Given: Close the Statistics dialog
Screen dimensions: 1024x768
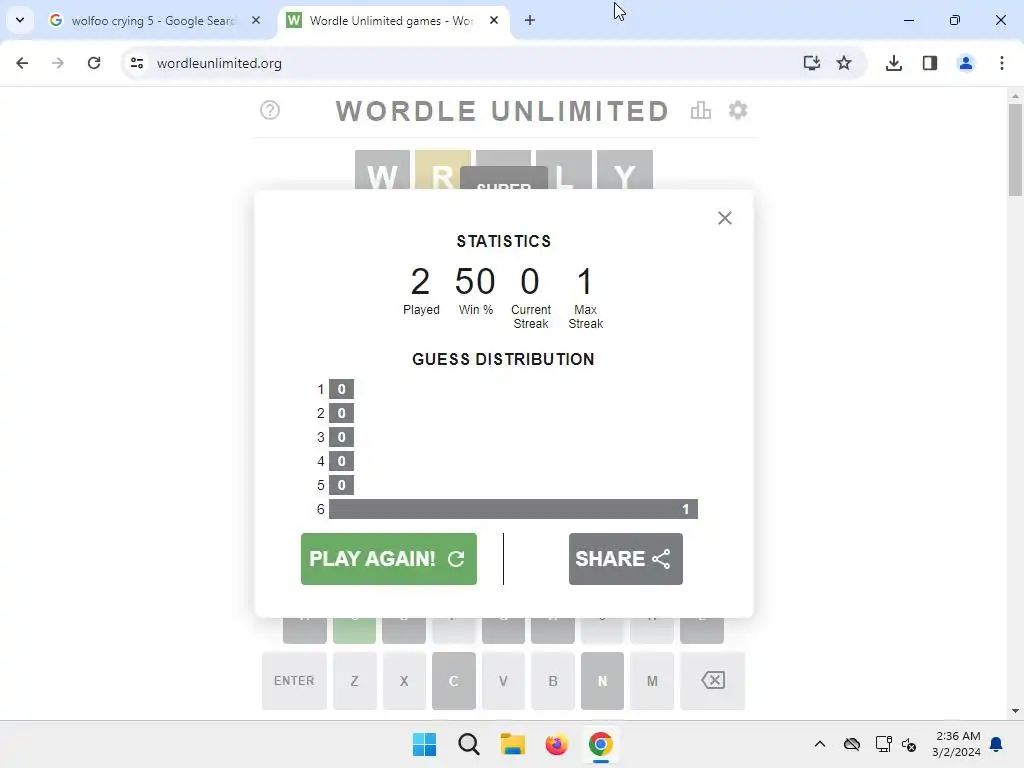Looking at the screenshot, I should pos(724,218).
